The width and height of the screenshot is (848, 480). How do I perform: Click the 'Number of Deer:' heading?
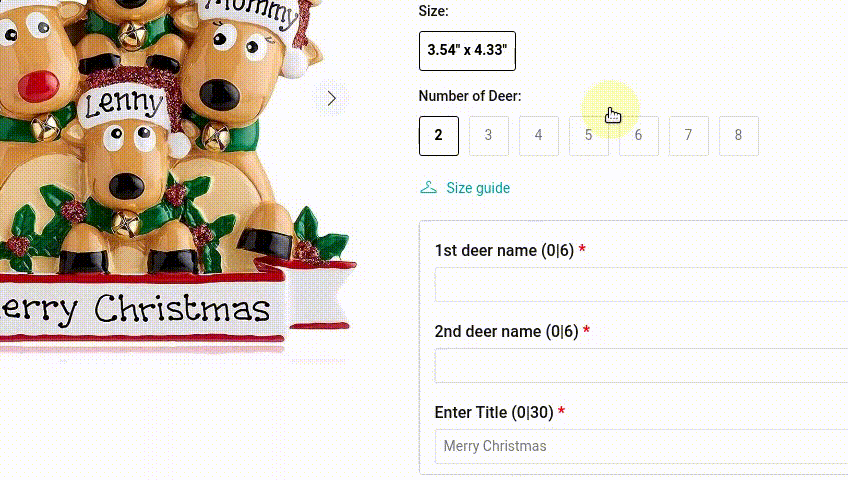pyautogui.click(x=470, y=96)
